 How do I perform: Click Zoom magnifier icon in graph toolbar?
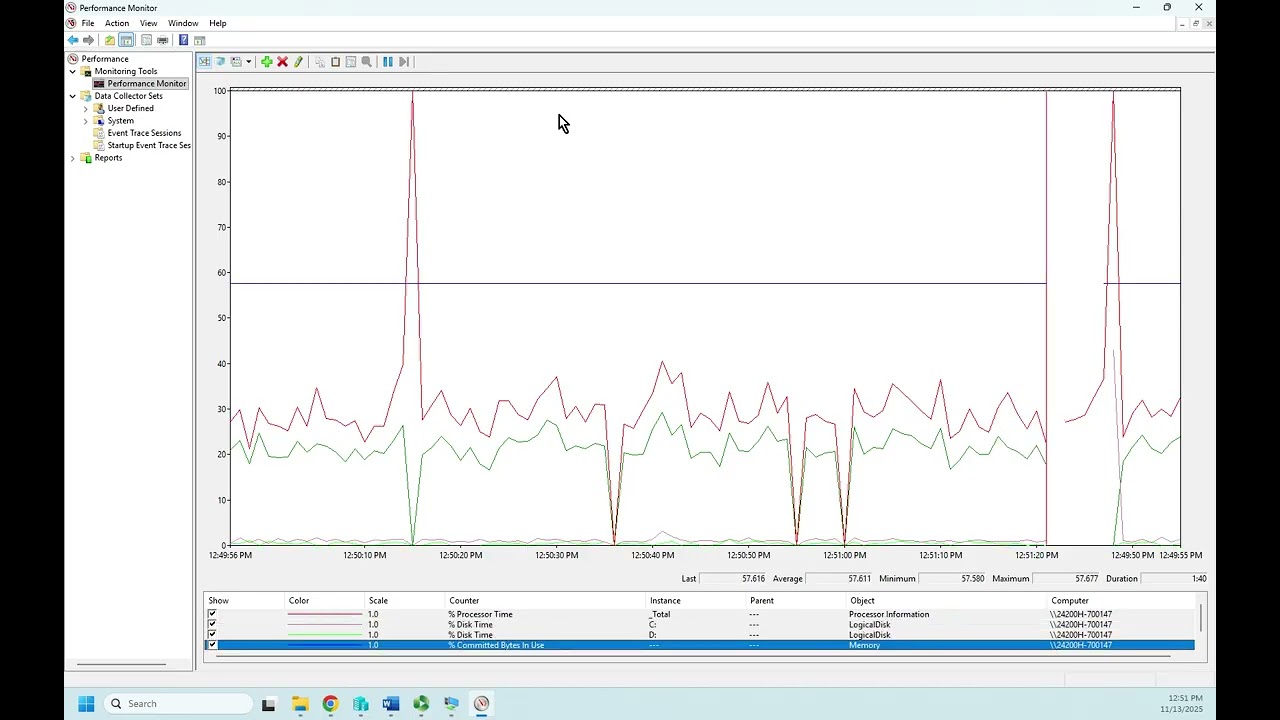click(367, 62)
